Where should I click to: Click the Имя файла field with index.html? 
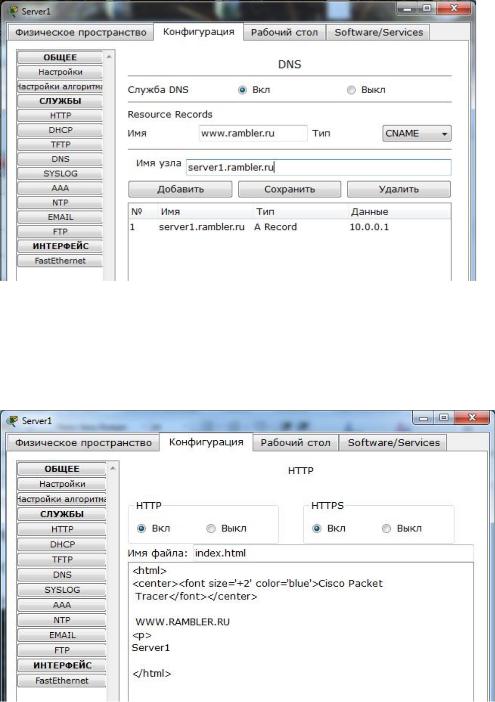333,553
